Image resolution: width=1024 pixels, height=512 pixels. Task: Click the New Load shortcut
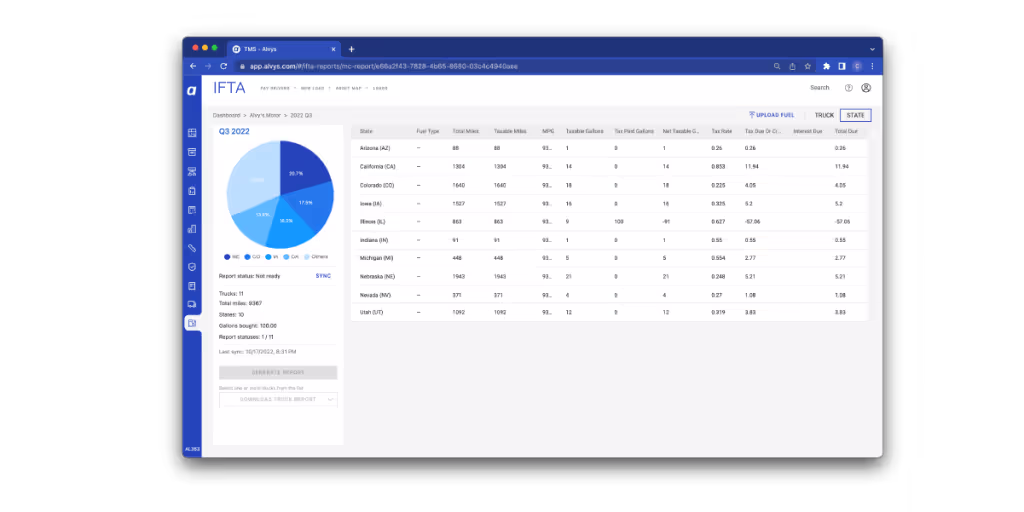(312, 88)
